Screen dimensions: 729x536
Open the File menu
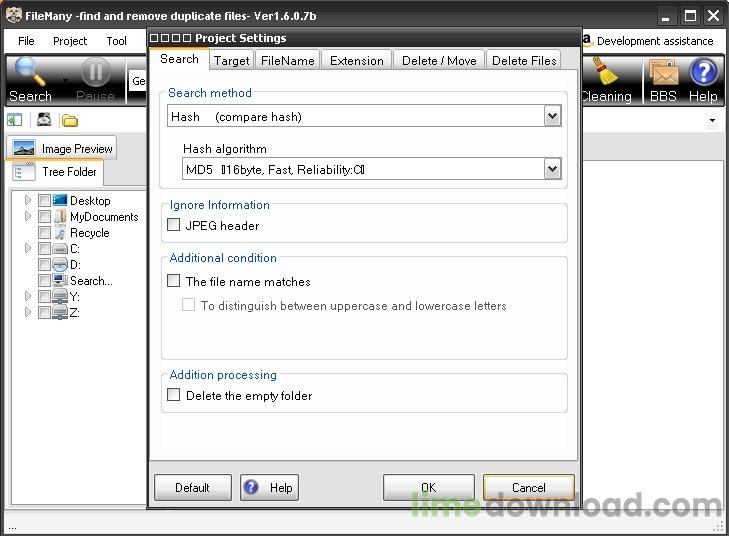tap(26, 41)
